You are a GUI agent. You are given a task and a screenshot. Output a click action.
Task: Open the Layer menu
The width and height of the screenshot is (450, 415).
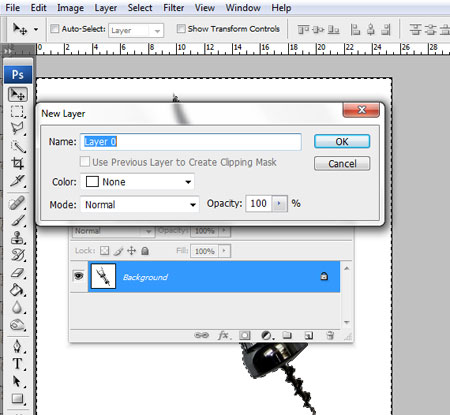tap(106, 8)
